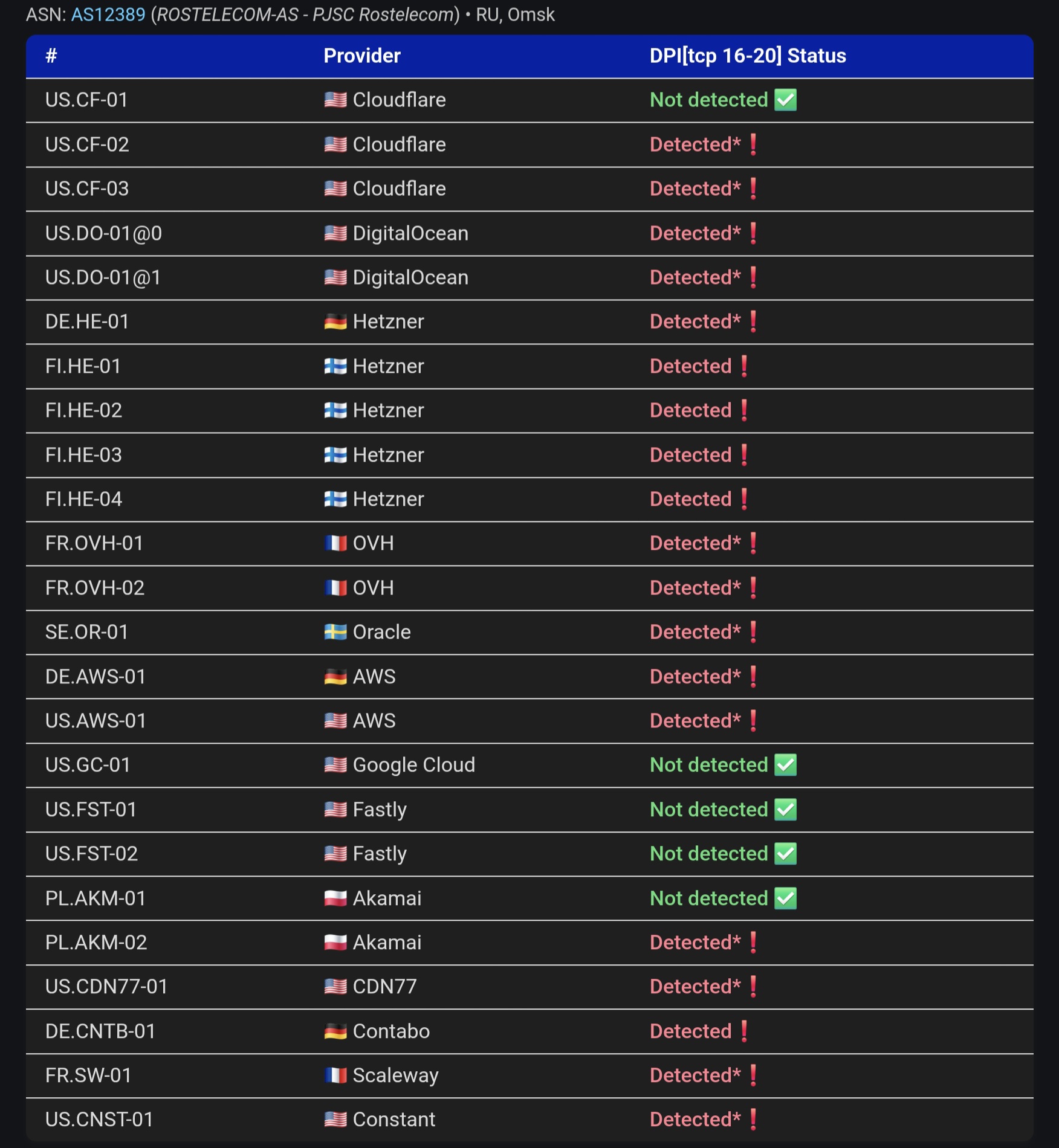The width and height of the screenshot is (1059, 1148).
Task: Click the Swedish flag next to Oracle
Action: click(x=335, y=632)
